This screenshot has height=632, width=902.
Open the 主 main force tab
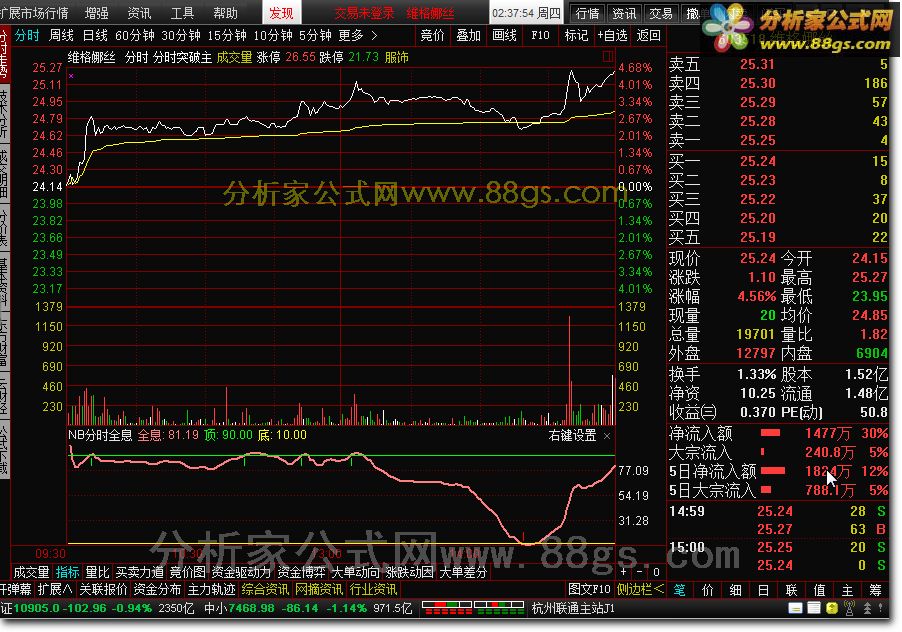coord(847,590)
